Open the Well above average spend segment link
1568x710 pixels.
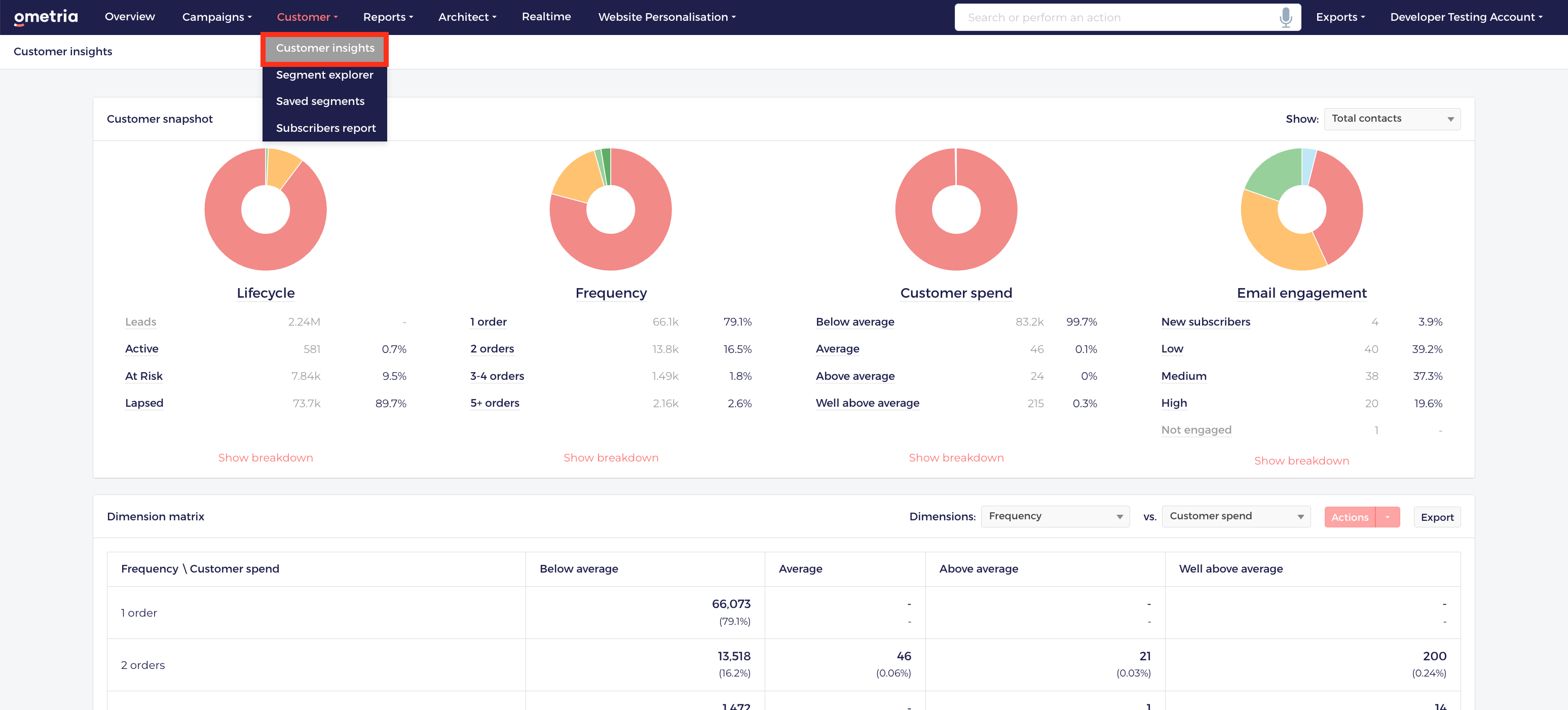coord(868,403)
